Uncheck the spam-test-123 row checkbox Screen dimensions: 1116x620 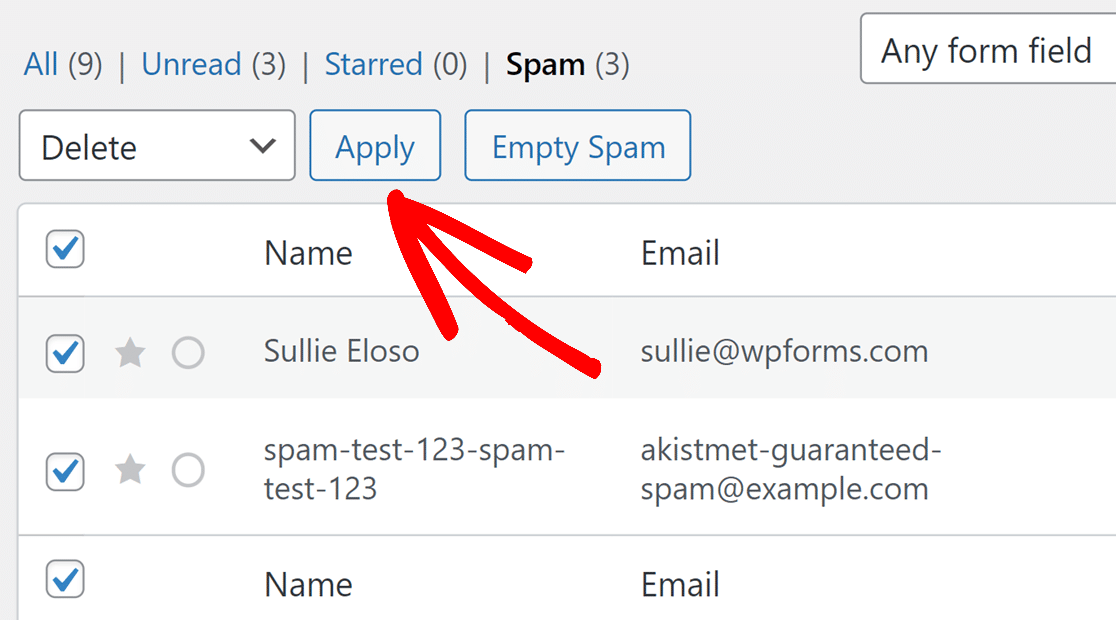click(x=65, y=471)
